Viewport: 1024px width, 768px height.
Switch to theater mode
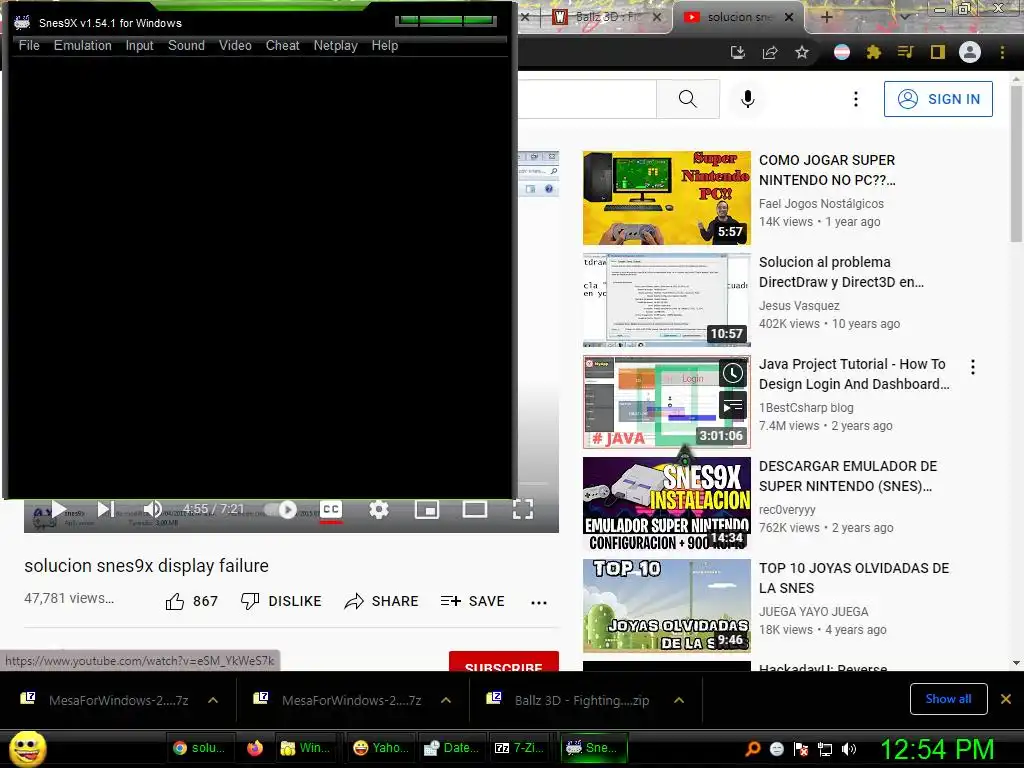[x=475, y=509]
